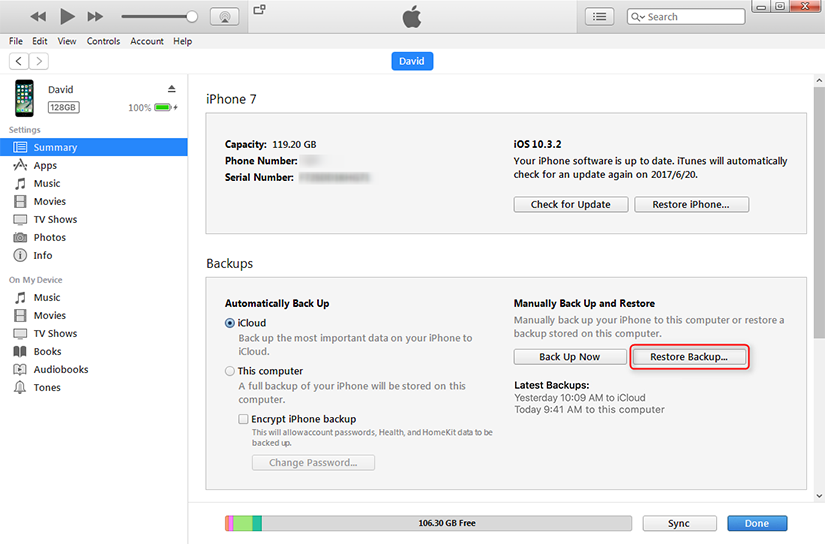This screenshot has width=825, height=544.
Task: Click the David device button
Action: point(412,61)
